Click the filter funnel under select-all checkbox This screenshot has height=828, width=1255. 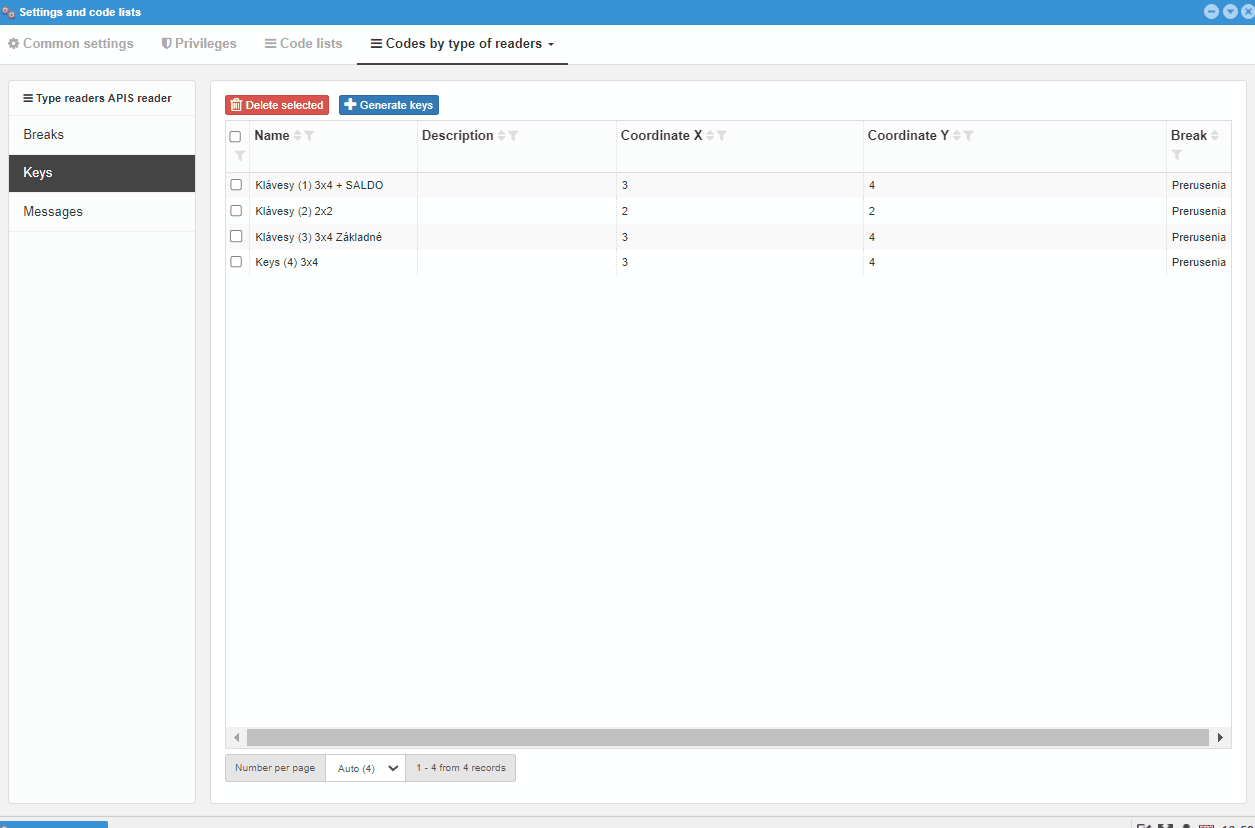pyautogui.click(x=240, y=155)
